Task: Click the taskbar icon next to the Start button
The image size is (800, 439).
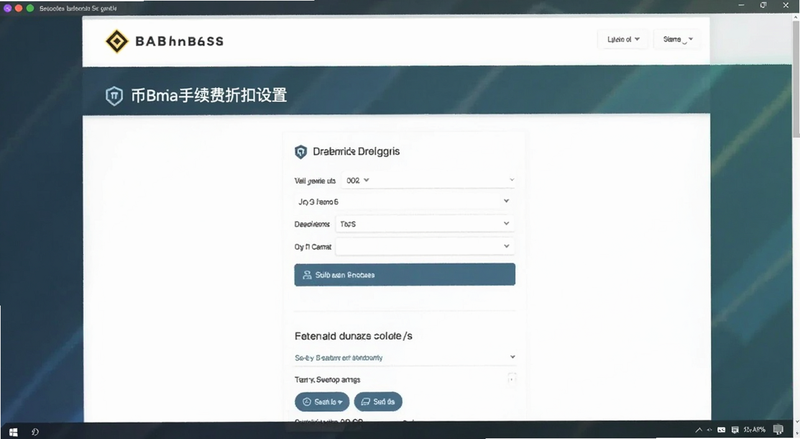Action: [x=35, y=432]
